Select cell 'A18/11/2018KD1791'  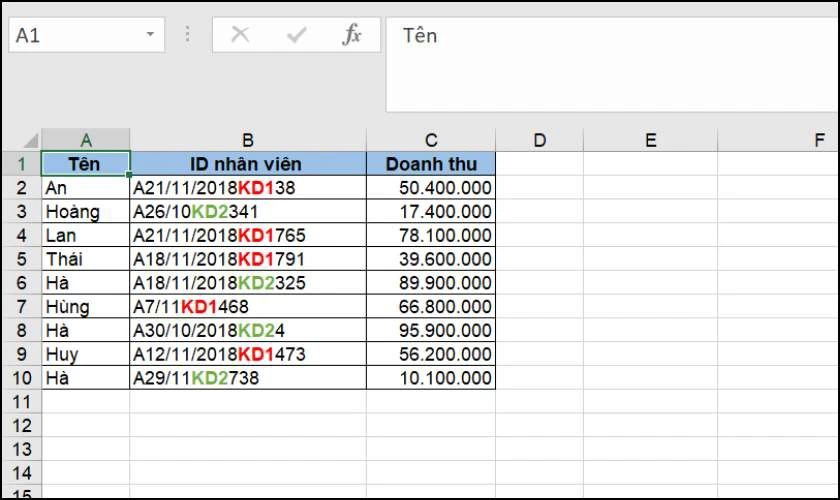pyautogui.click(x=248, y=259)
